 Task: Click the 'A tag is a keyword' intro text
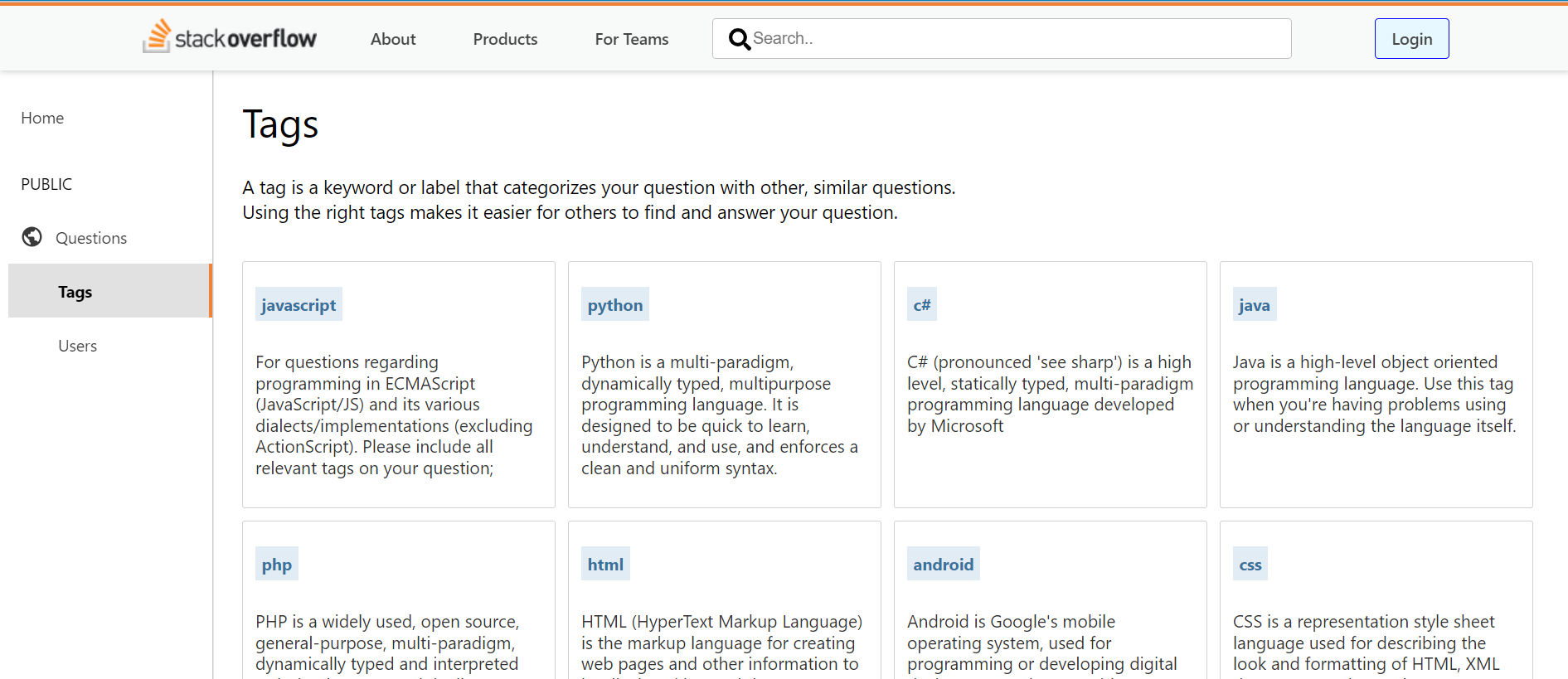(x=599, y=200)
